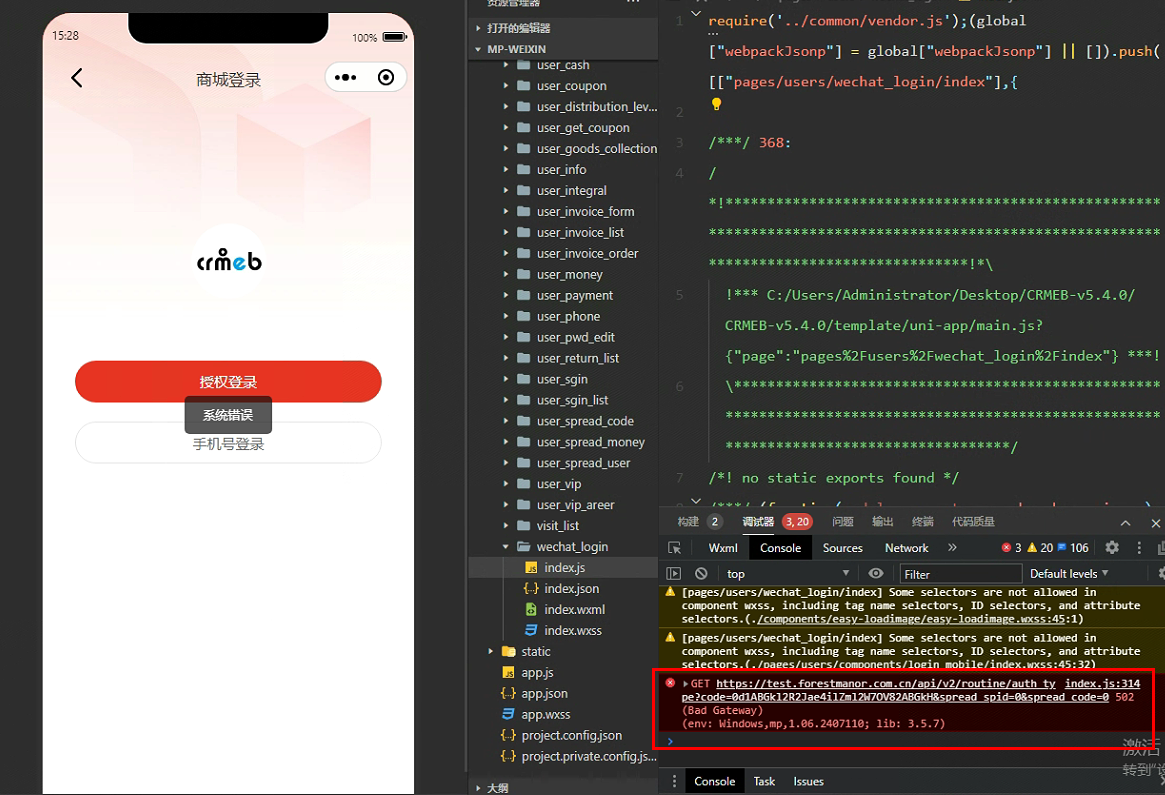Click the lightbulb quick-fix icon in editor
Screen dimensions: 1165x795
716,104
